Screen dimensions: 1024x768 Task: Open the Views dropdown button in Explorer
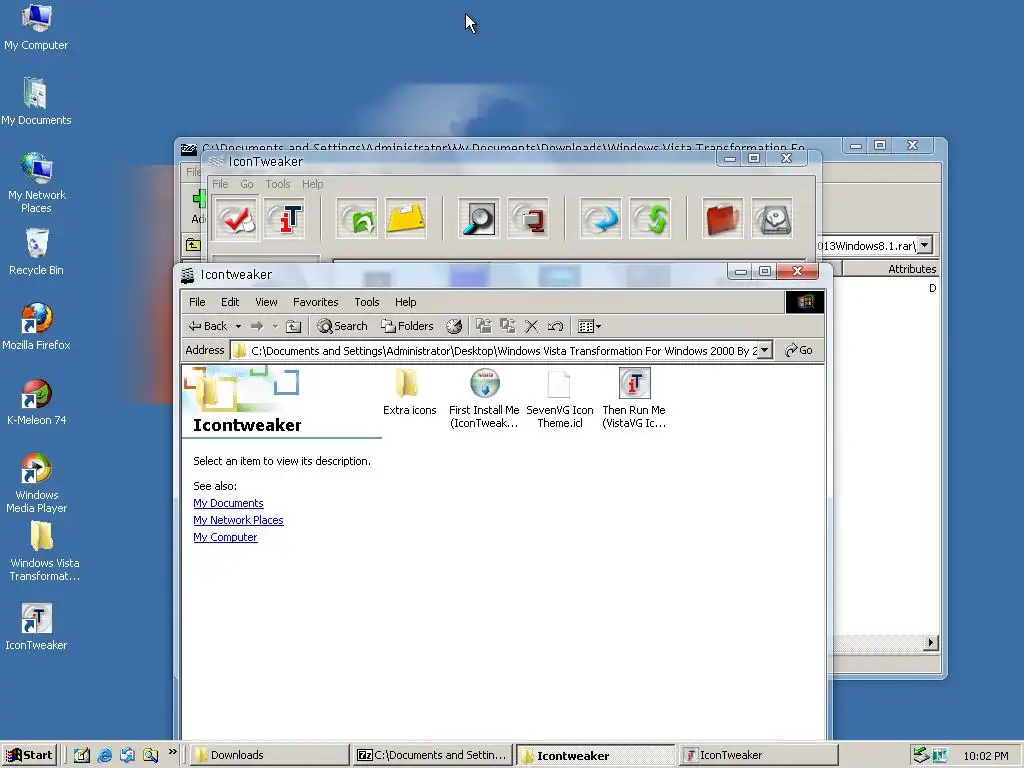pos(590,326)
